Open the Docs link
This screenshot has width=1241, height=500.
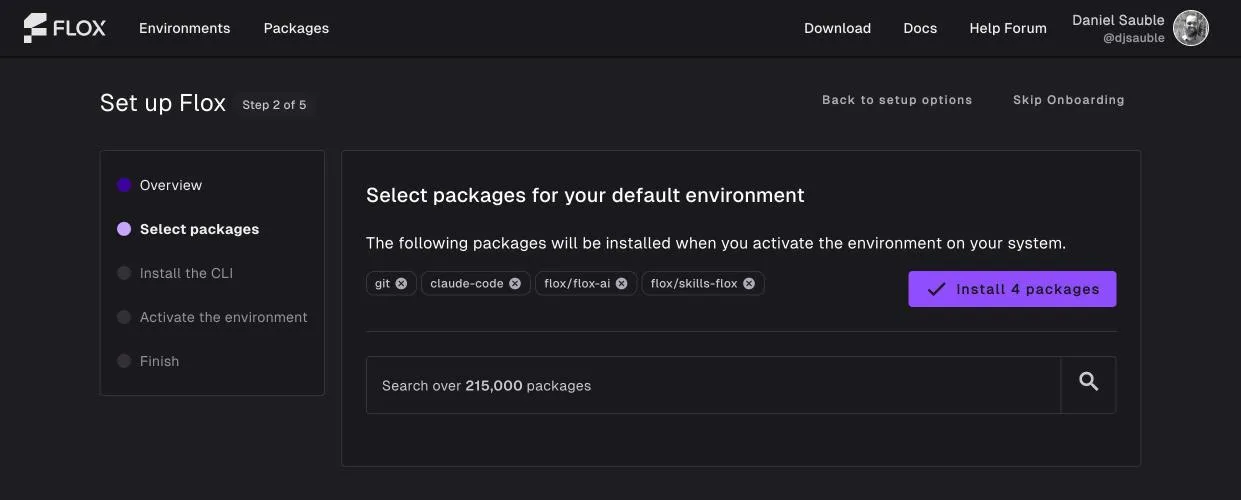tap(920, 28)
